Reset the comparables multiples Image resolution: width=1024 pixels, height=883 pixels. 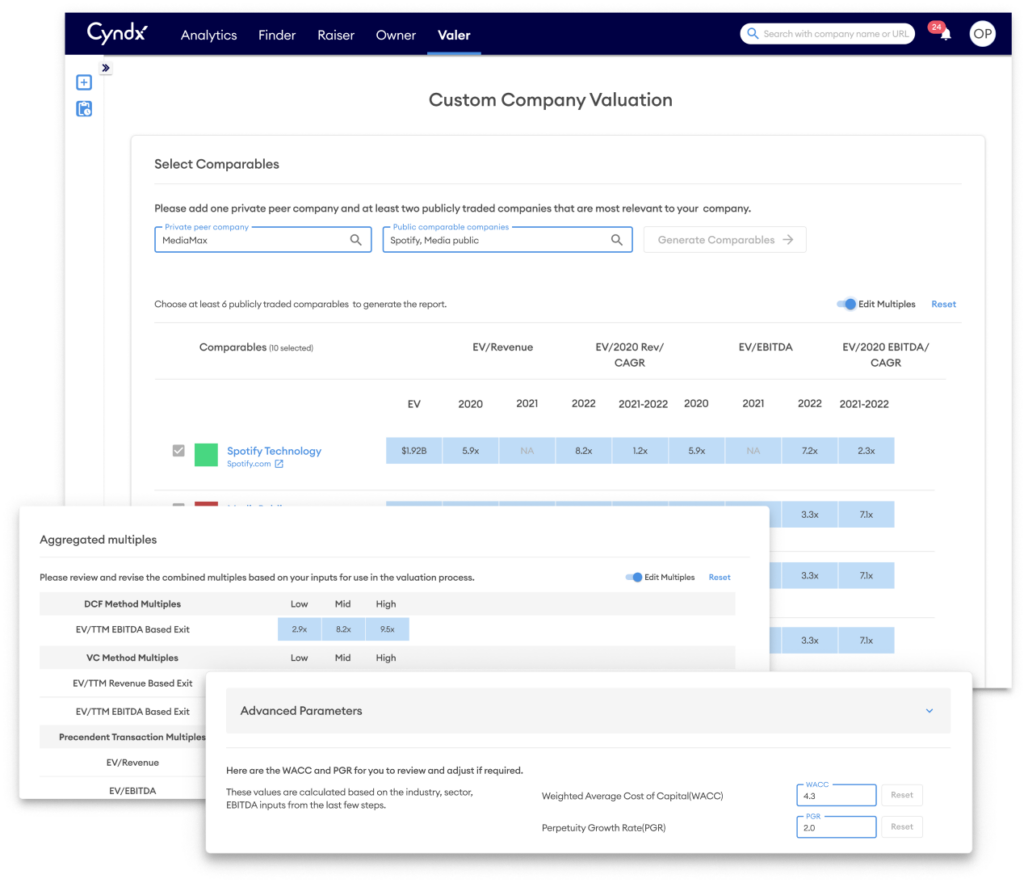943,304
